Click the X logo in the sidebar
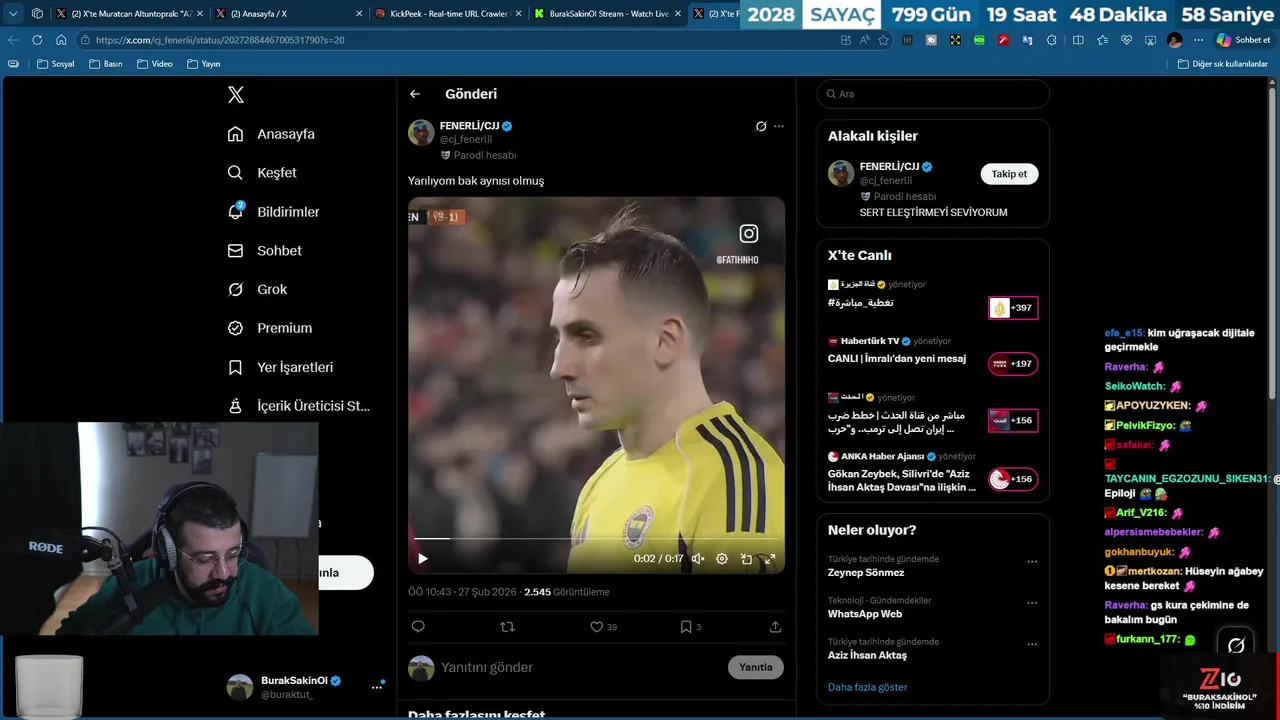The image size is (1280, 720). (x=236, y=95)
